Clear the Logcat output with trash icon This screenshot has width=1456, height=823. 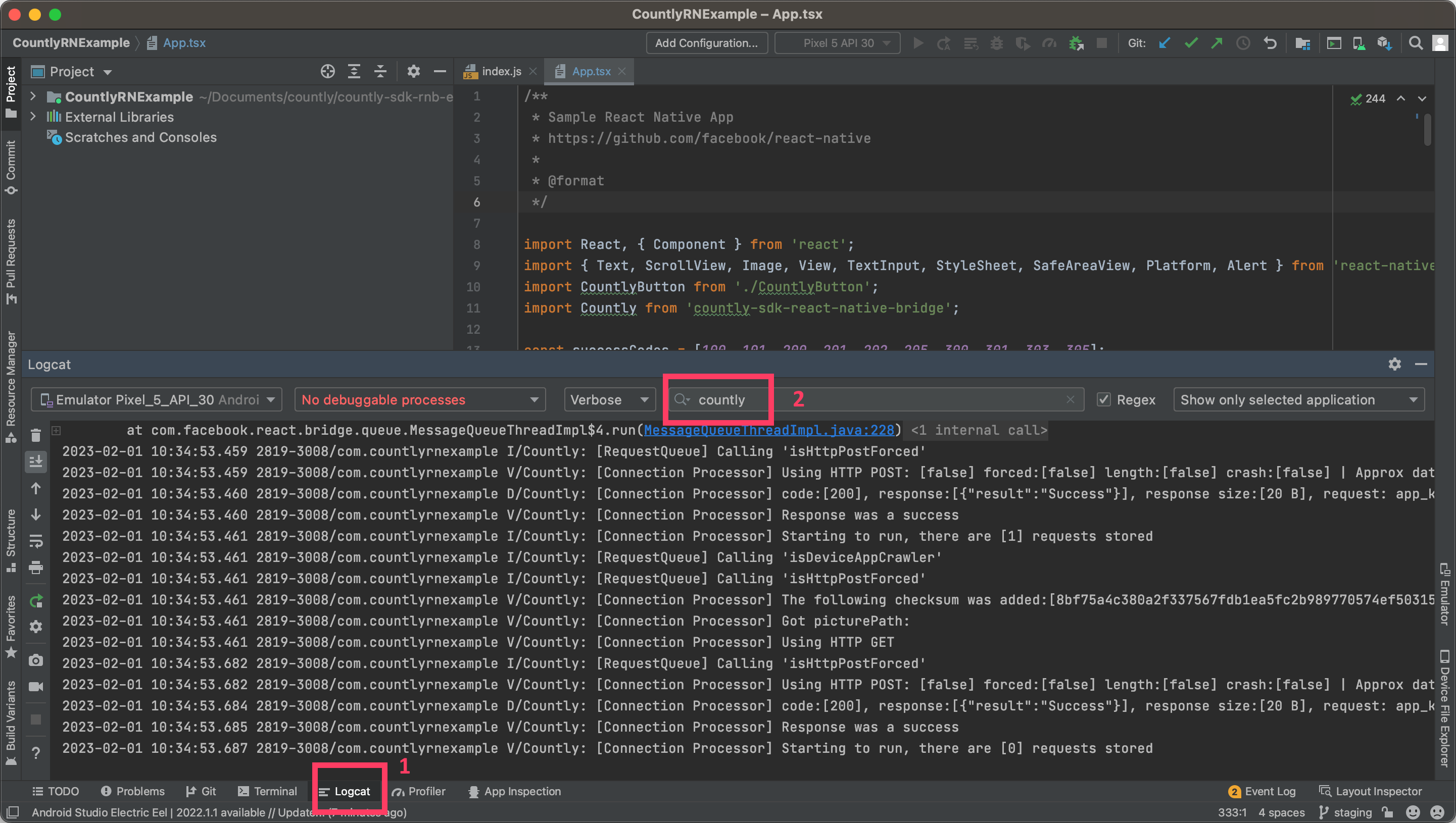point(36,435)
